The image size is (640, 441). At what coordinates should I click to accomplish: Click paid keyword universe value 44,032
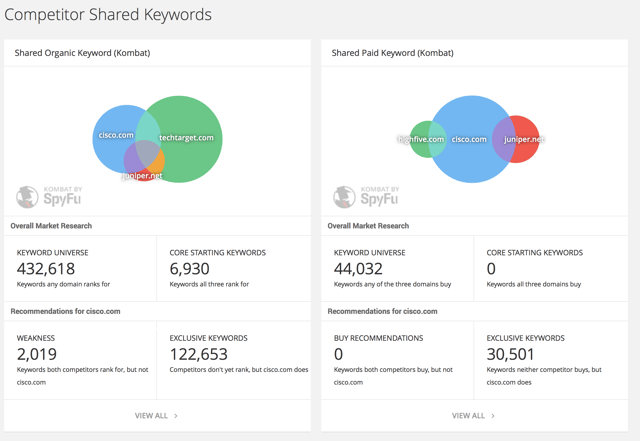(358, 269)
